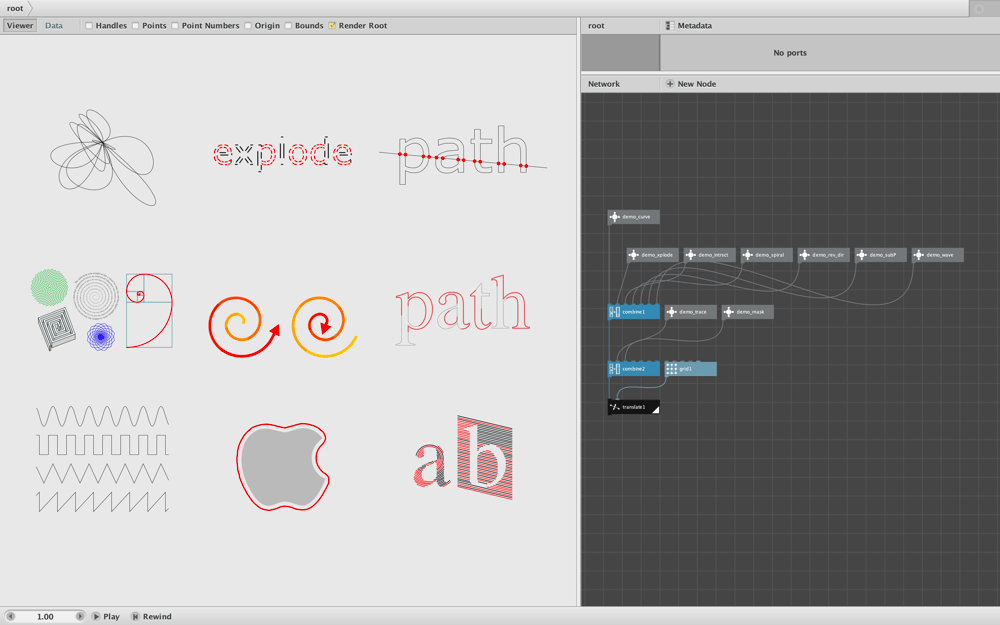This screenshot has width=1000, height=625.
Task: Enable the Origin checkbox
Action: 248,26
